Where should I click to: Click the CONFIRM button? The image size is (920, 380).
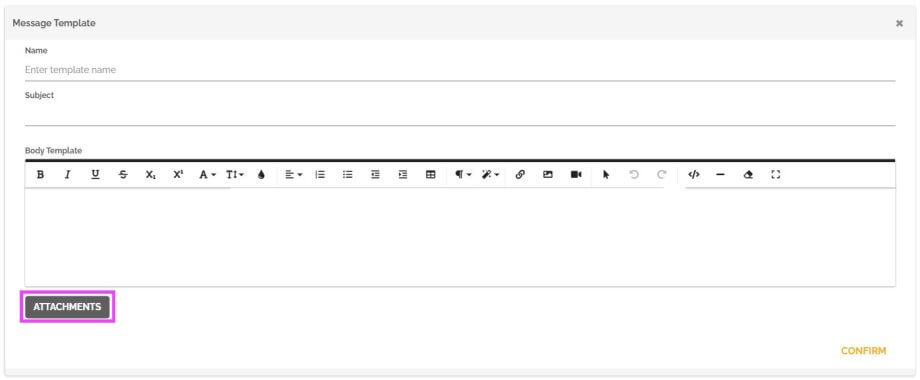pyautogui.click(x=863, y=351)
